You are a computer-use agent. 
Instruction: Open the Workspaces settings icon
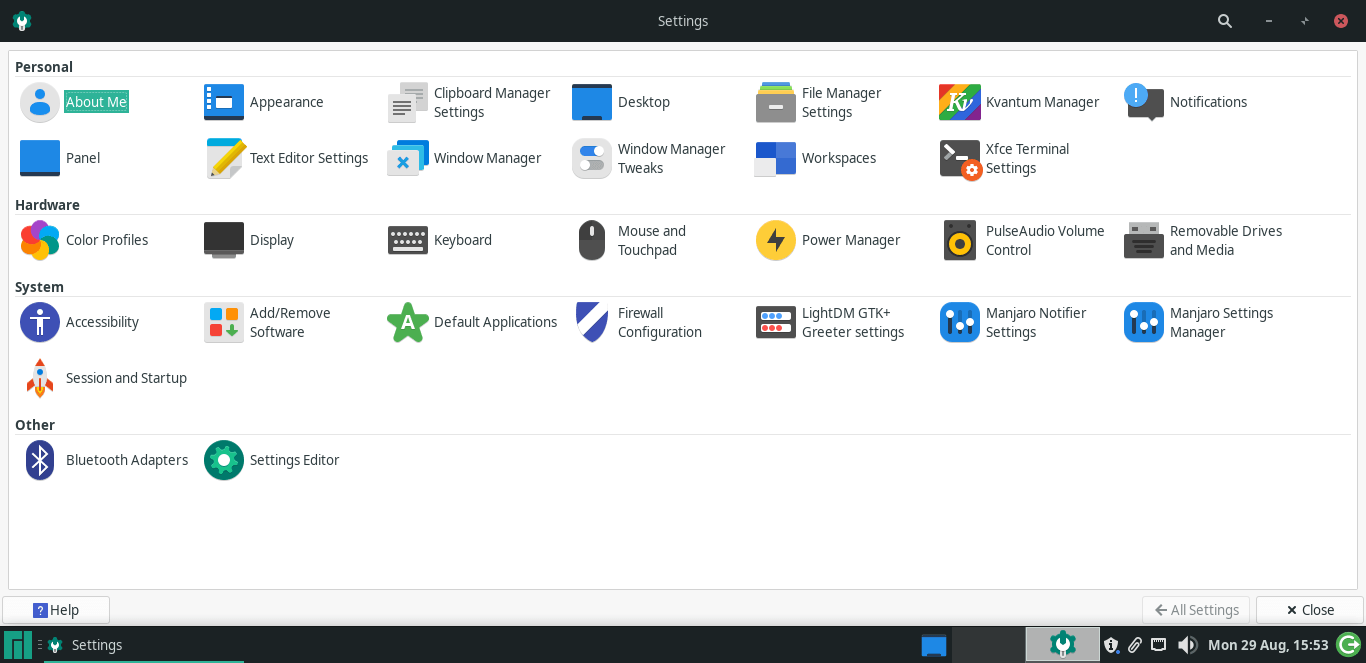[x=776, y=158]
